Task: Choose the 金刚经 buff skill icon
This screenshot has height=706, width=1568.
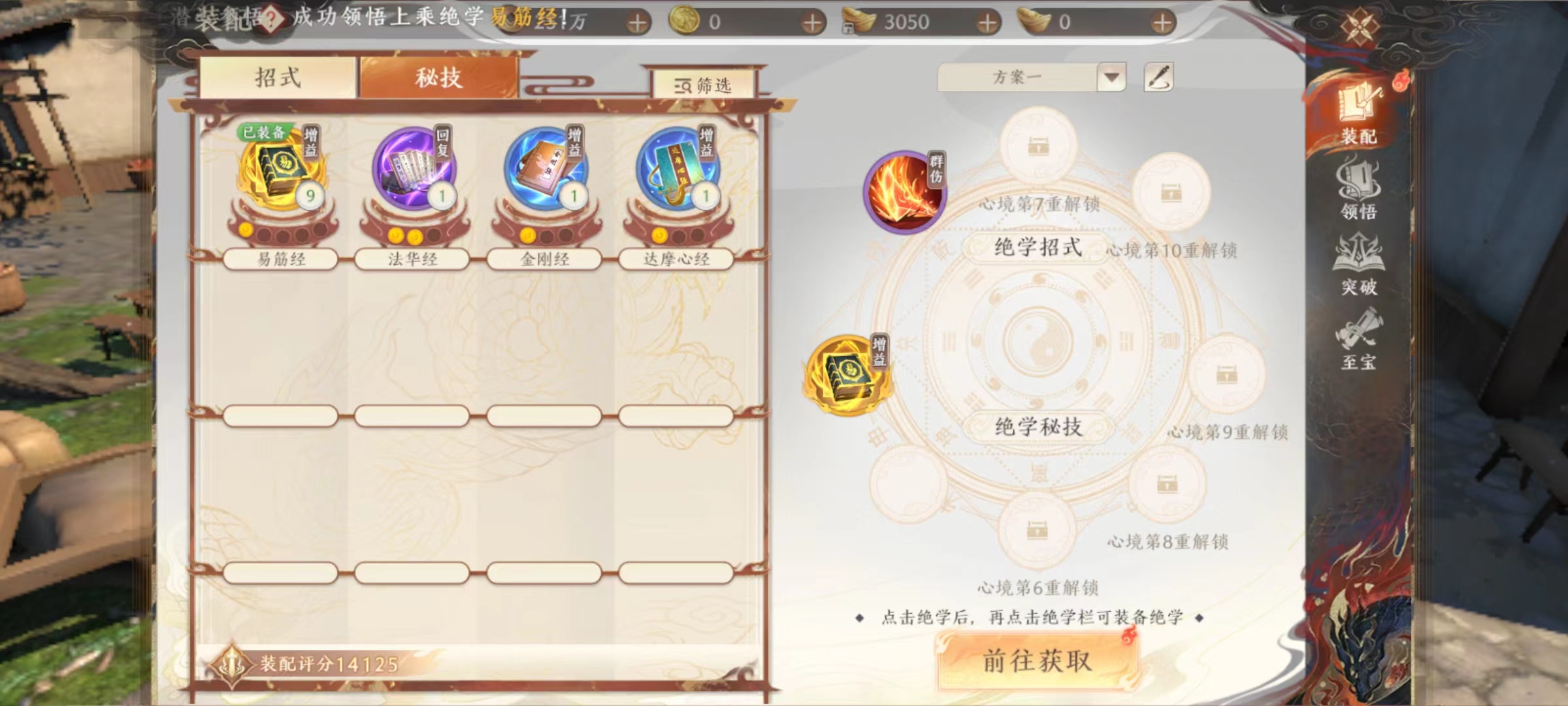Action: pyautogui.click(x=546, y=169)
